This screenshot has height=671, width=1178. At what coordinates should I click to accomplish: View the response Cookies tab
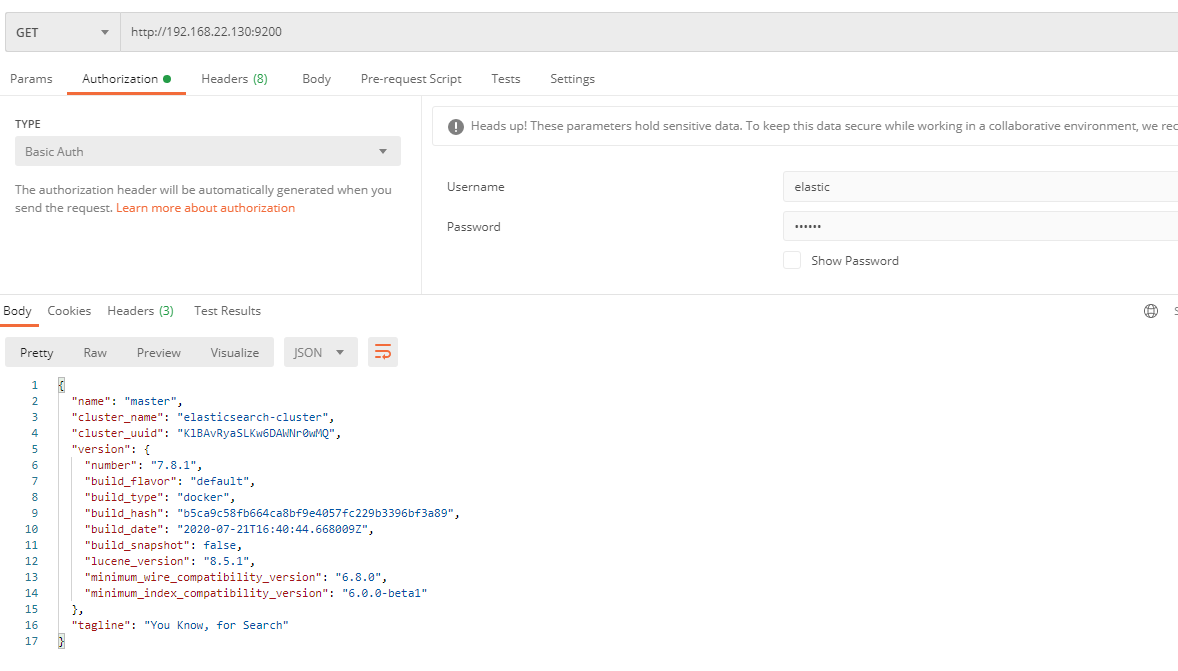point(69,311)
